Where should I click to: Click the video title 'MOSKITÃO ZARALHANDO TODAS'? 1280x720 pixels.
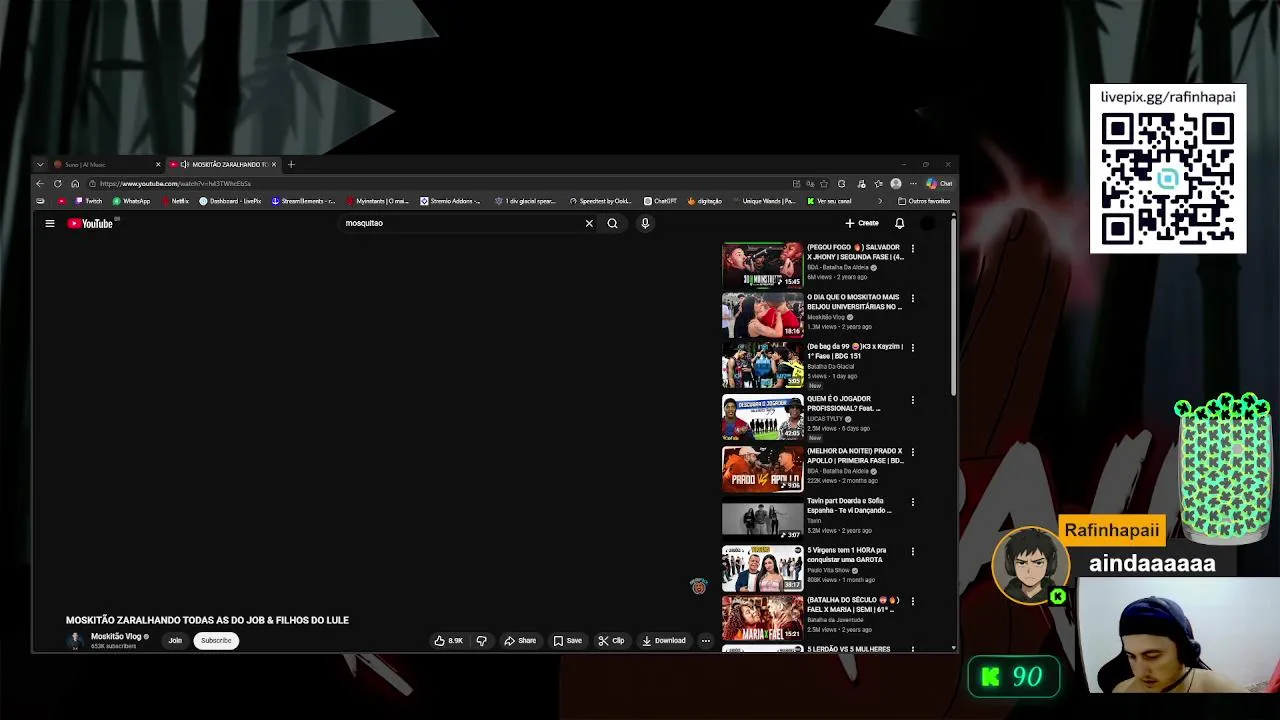tap(207, 621)
